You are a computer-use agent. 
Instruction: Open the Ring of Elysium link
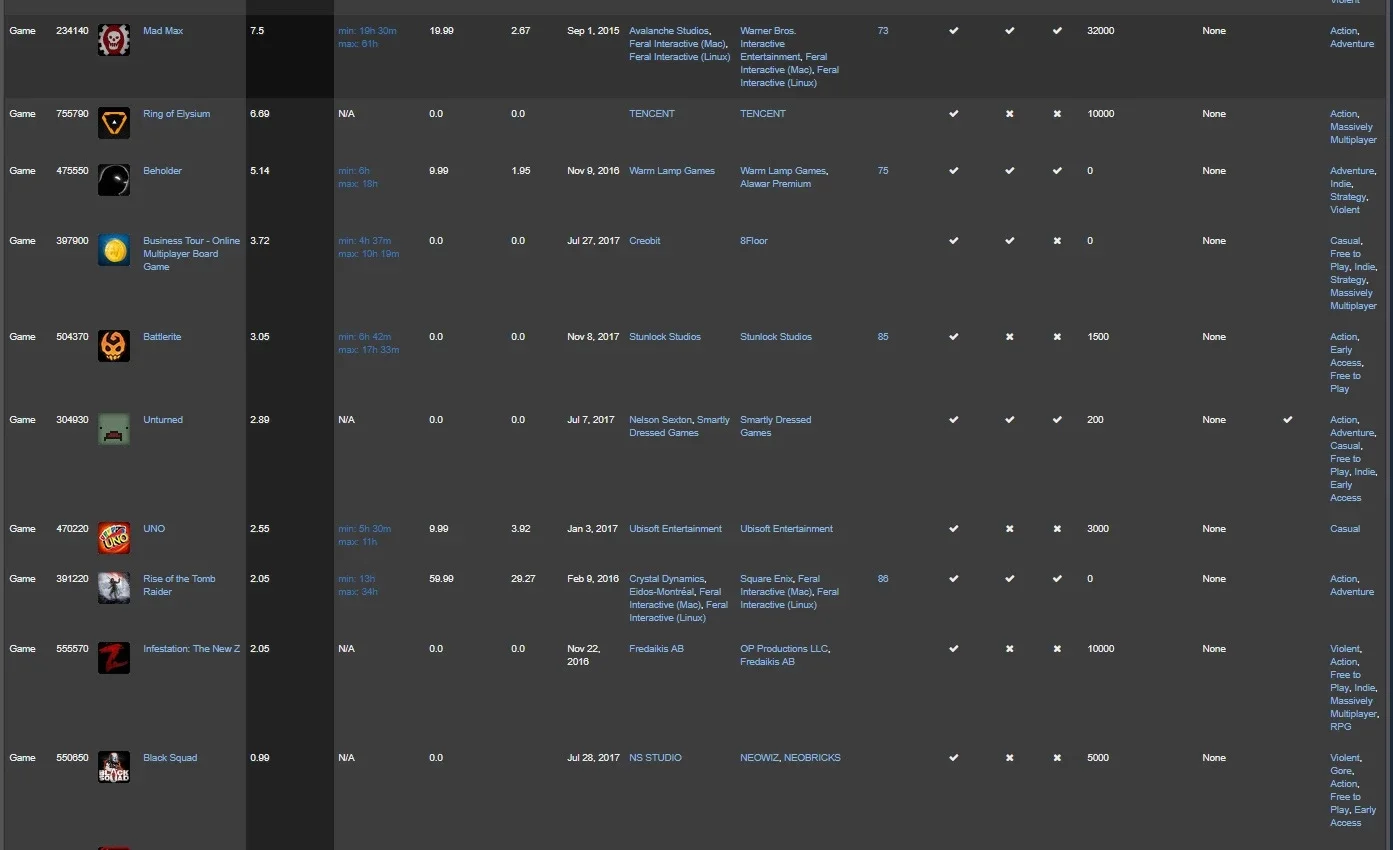[177, 114]
